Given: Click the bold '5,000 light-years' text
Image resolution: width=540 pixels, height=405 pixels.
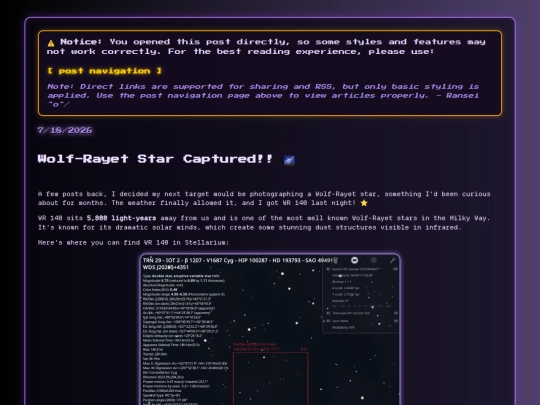Looking at the screenshot, I should pos(121,218).
